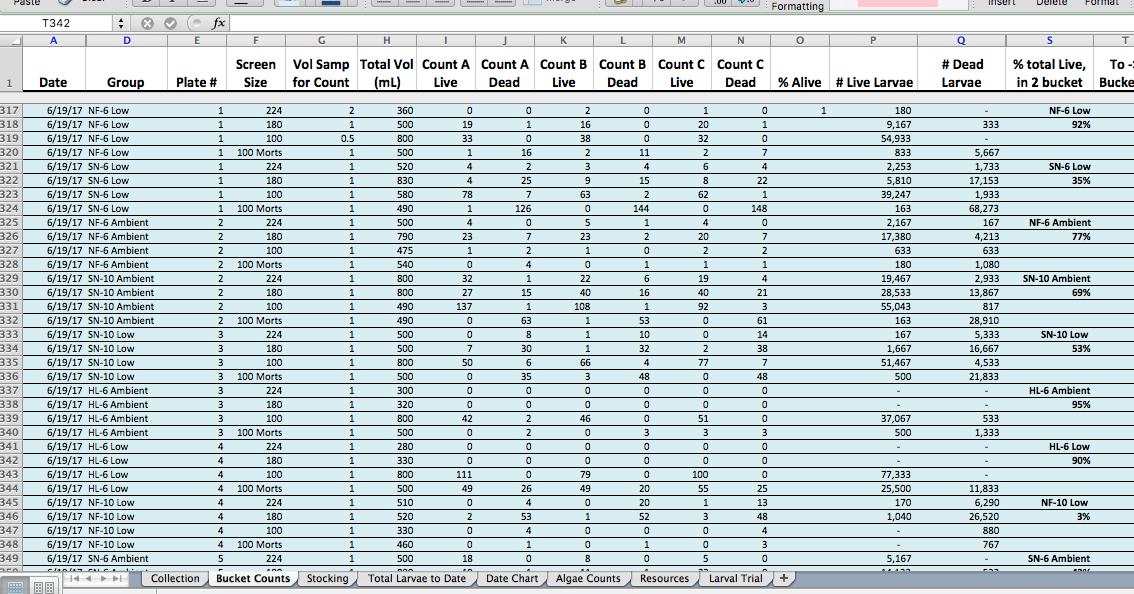Viewport: 1134px width, 594px height.
Task: Select row 344 header
Action: click(x=10, y=488)
